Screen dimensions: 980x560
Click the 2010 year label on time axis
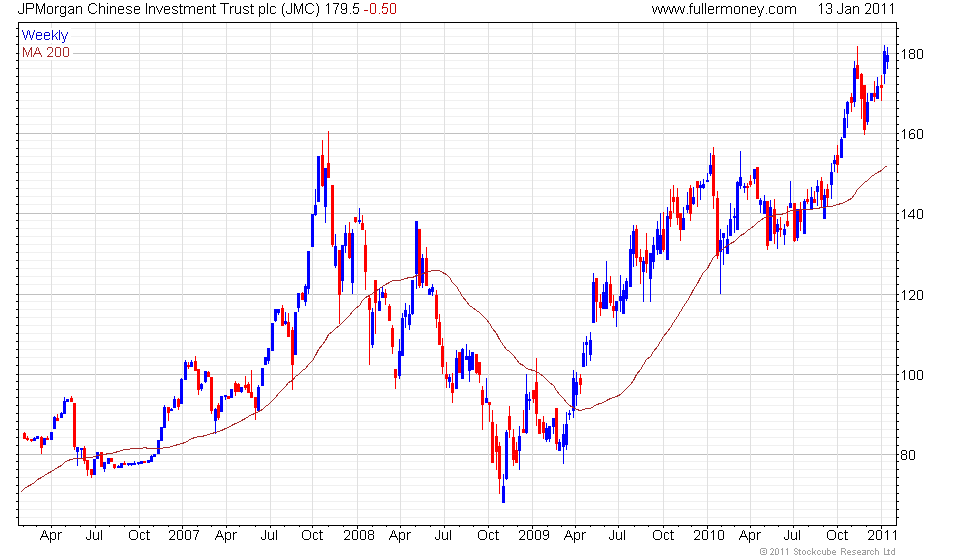pos(709,536)
